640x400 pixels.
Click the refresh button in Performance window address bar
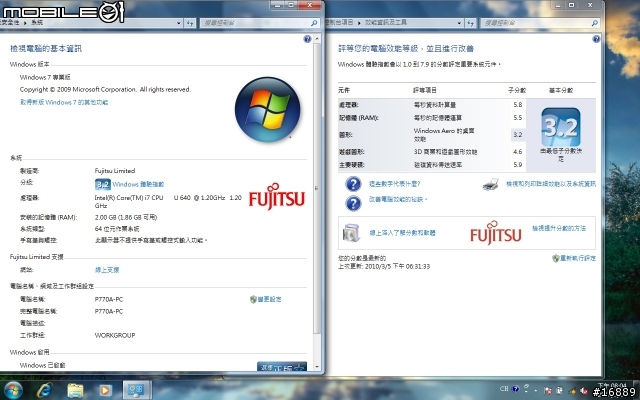[x=471, y=23]
